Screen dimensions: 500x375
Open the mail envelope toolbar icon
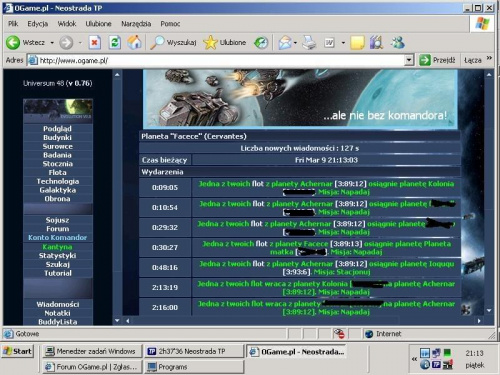click(285, 43)
